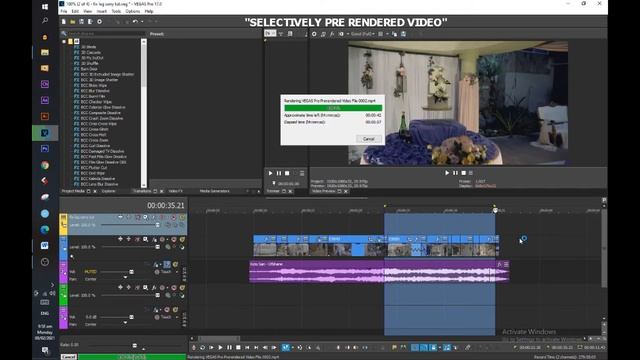Stop playback in the Trimmer window
640x360 pixels.
(287, 173)
